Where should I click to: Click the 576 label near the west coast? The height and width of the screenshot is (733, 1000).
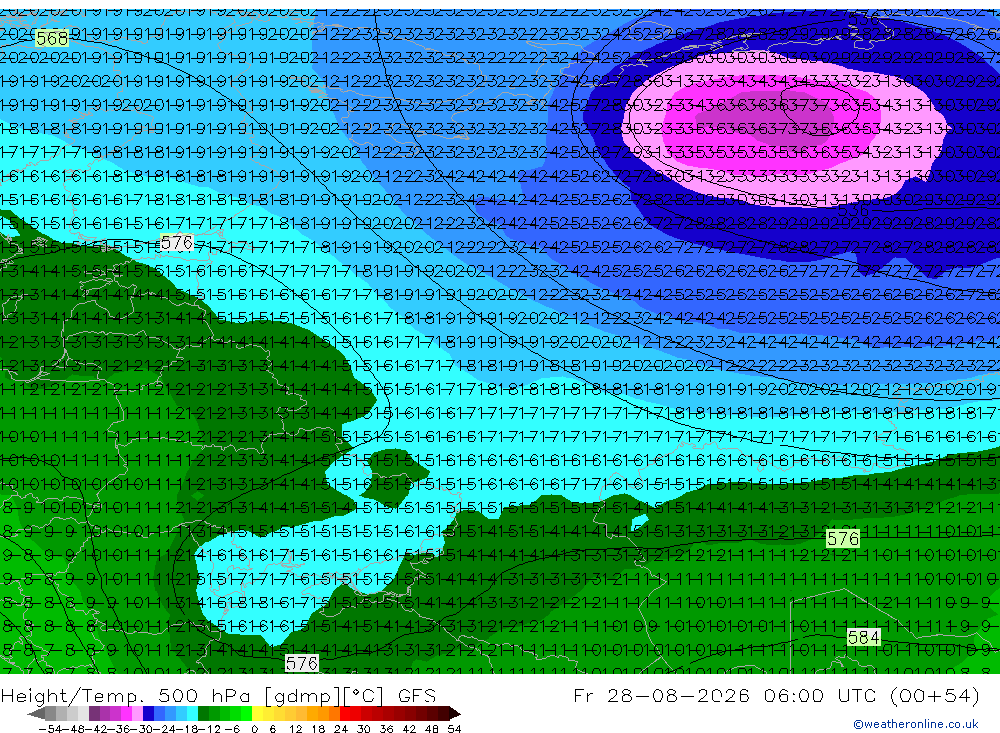pyautogui.click(x=177, y=242)
